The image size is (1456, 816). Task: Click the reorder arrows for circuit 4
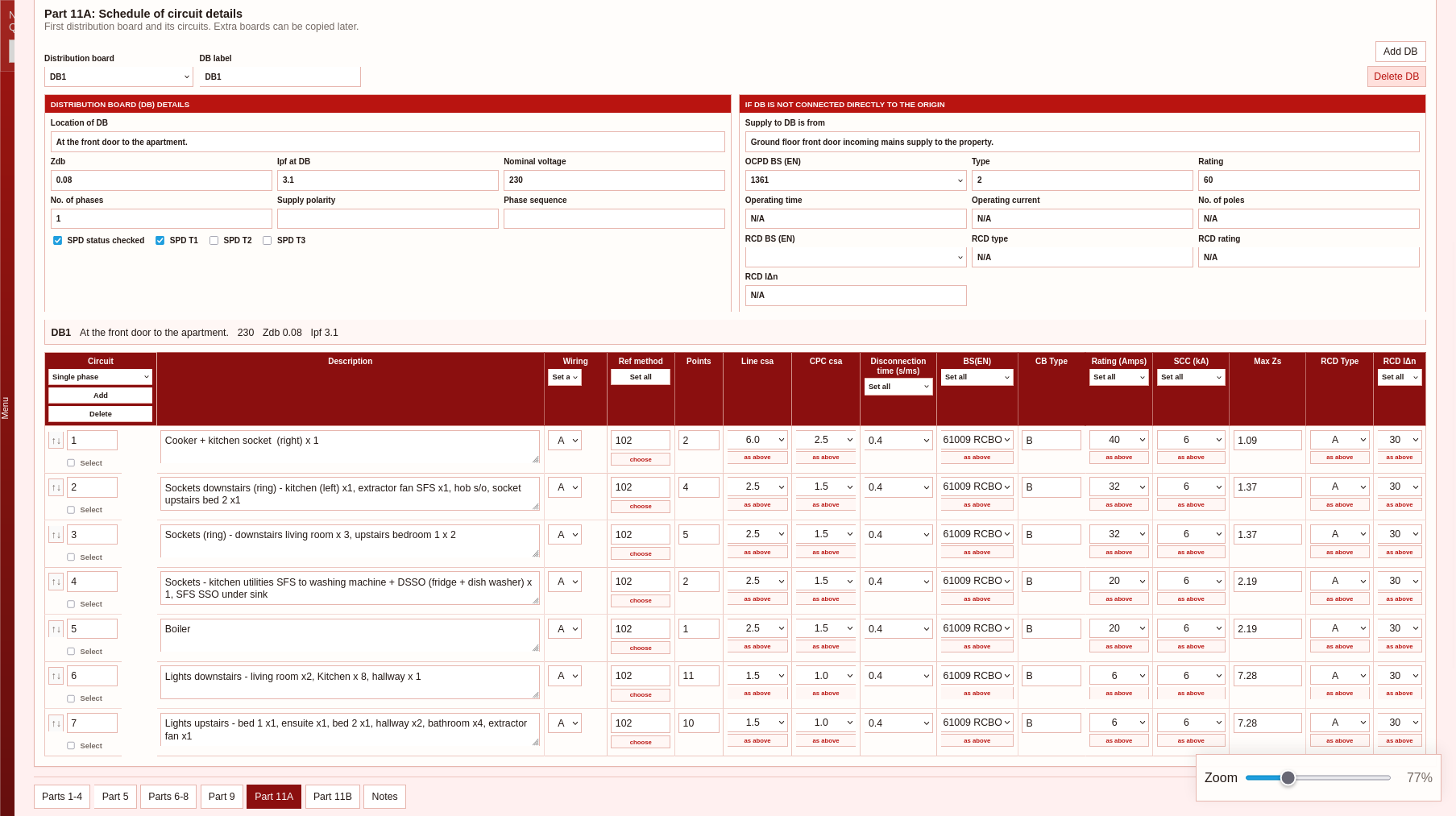point(56,582)
